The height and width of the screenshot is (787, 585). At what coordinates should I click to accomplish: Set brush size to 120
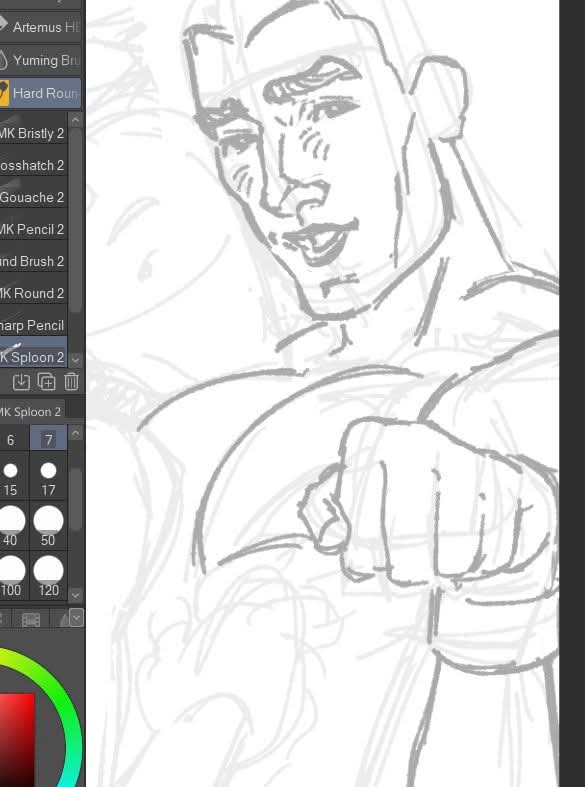pos(48,576)
